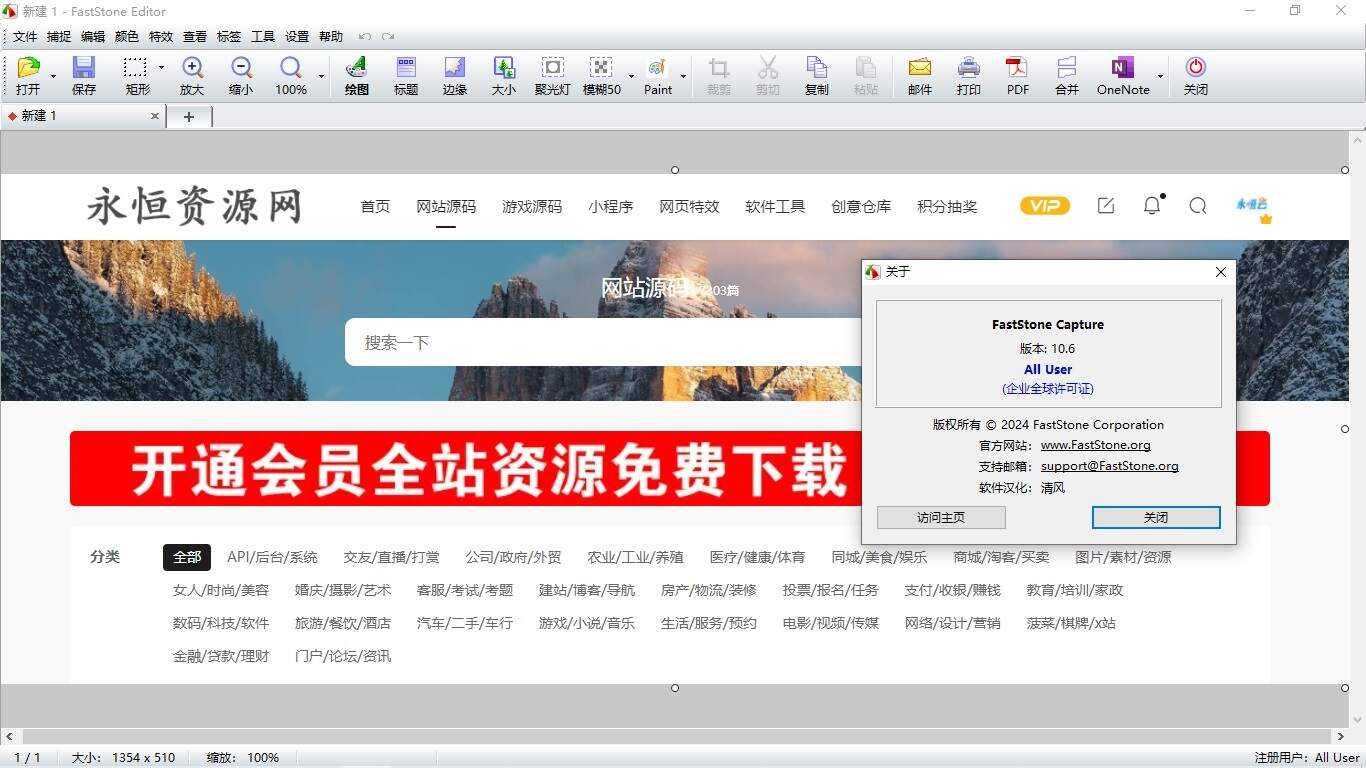Zoom in with the 放大 icon

[x=192, y=75]
